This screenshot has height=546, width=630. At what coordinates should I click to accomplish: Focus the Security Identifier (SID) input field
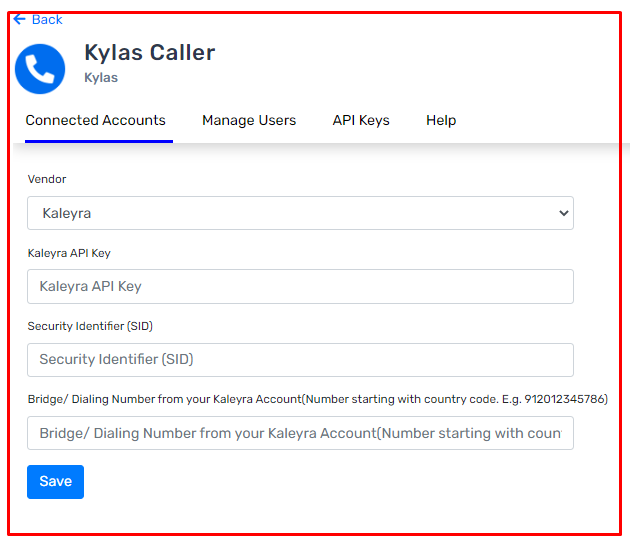click(300, 360)
